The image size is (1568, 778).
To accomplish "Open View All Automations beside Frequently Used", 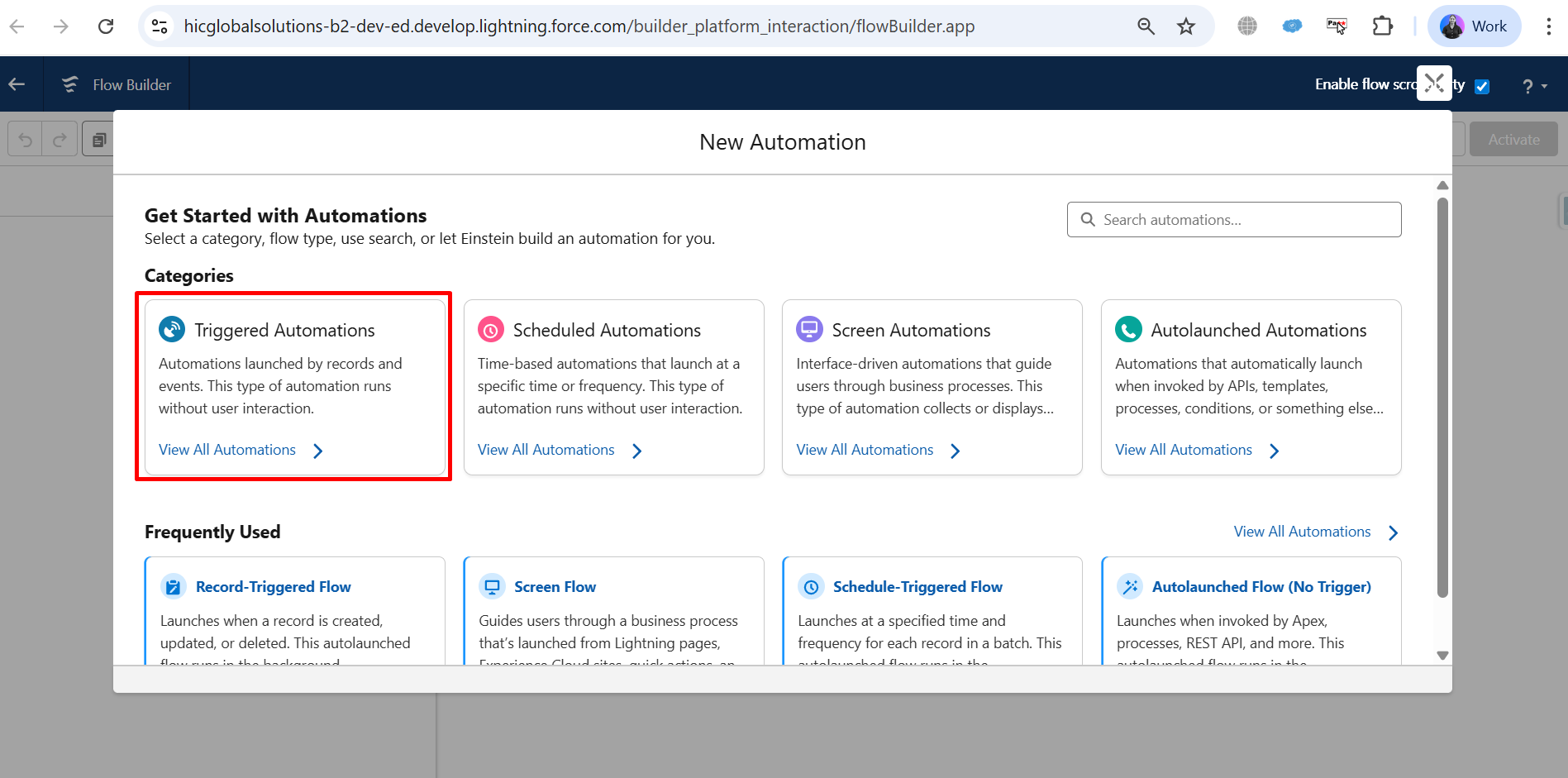I will [x=1314, y=532].
